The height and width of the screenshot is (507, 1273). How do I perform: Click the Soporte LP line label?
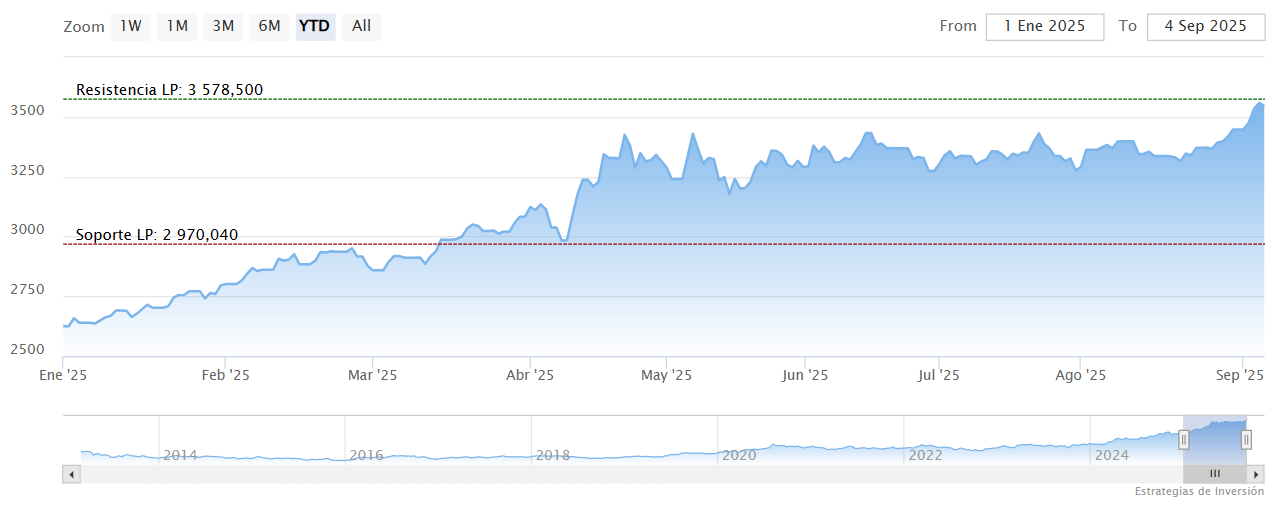point(157,235)
